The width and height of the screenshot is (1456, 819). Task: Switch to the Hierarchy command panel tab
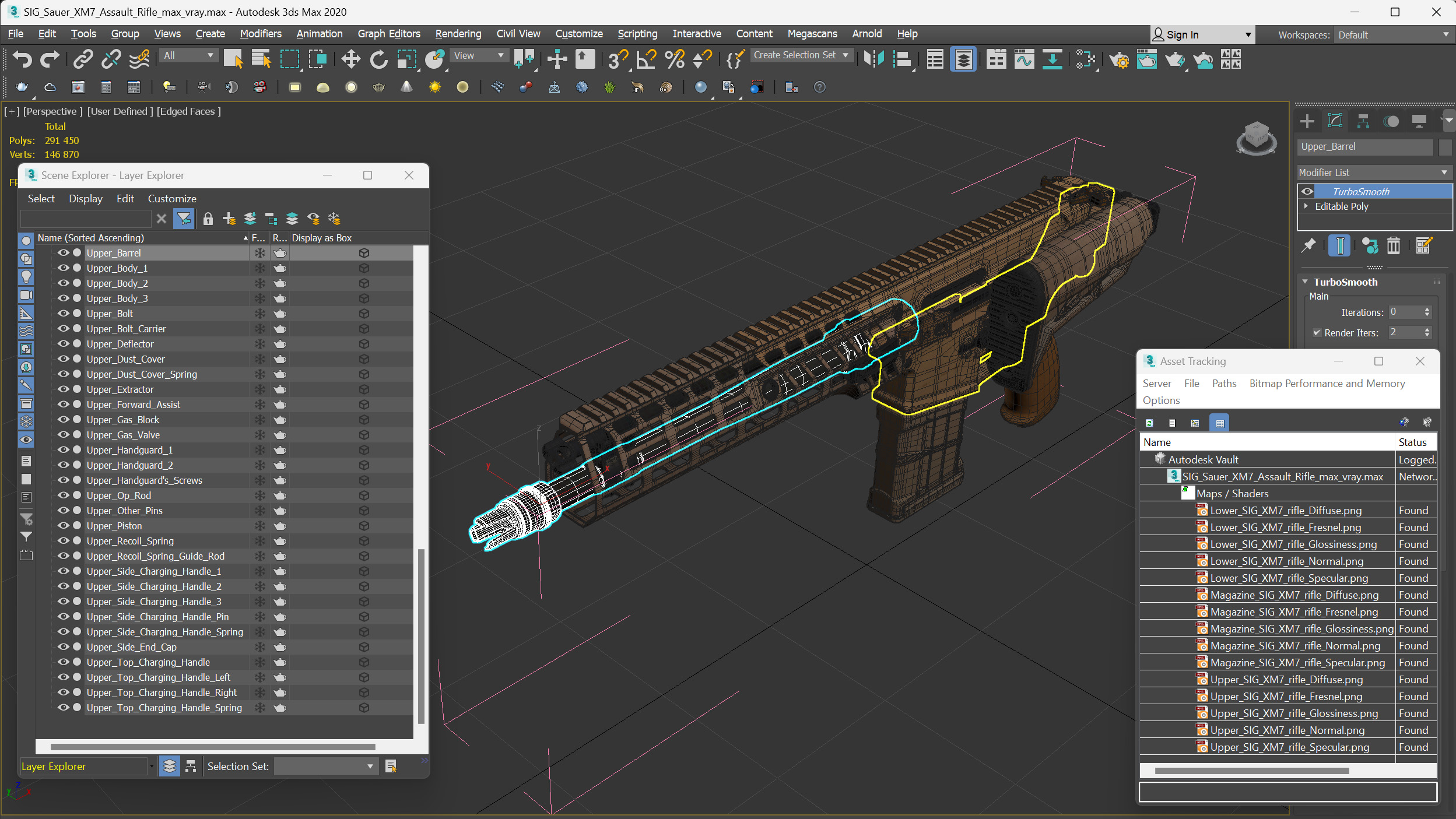(1363, 121)
